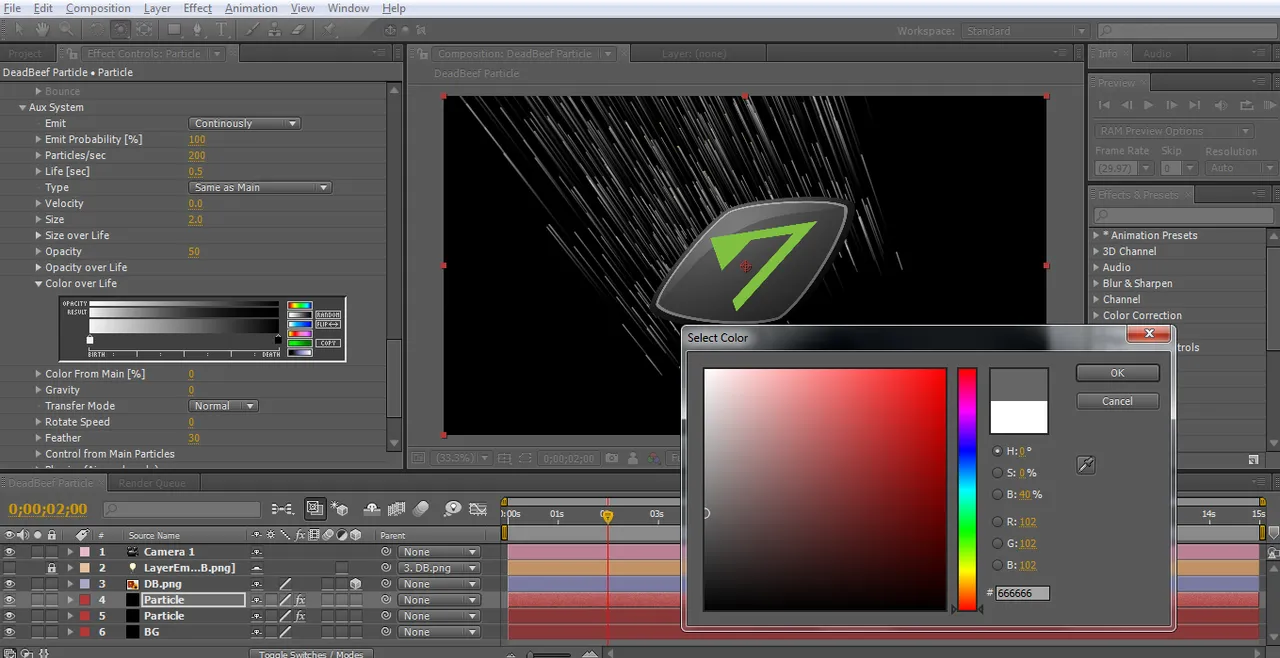Open the Emit dropdown set to Continously
This screenshot has height=658, width=1280.
[244, 123]
